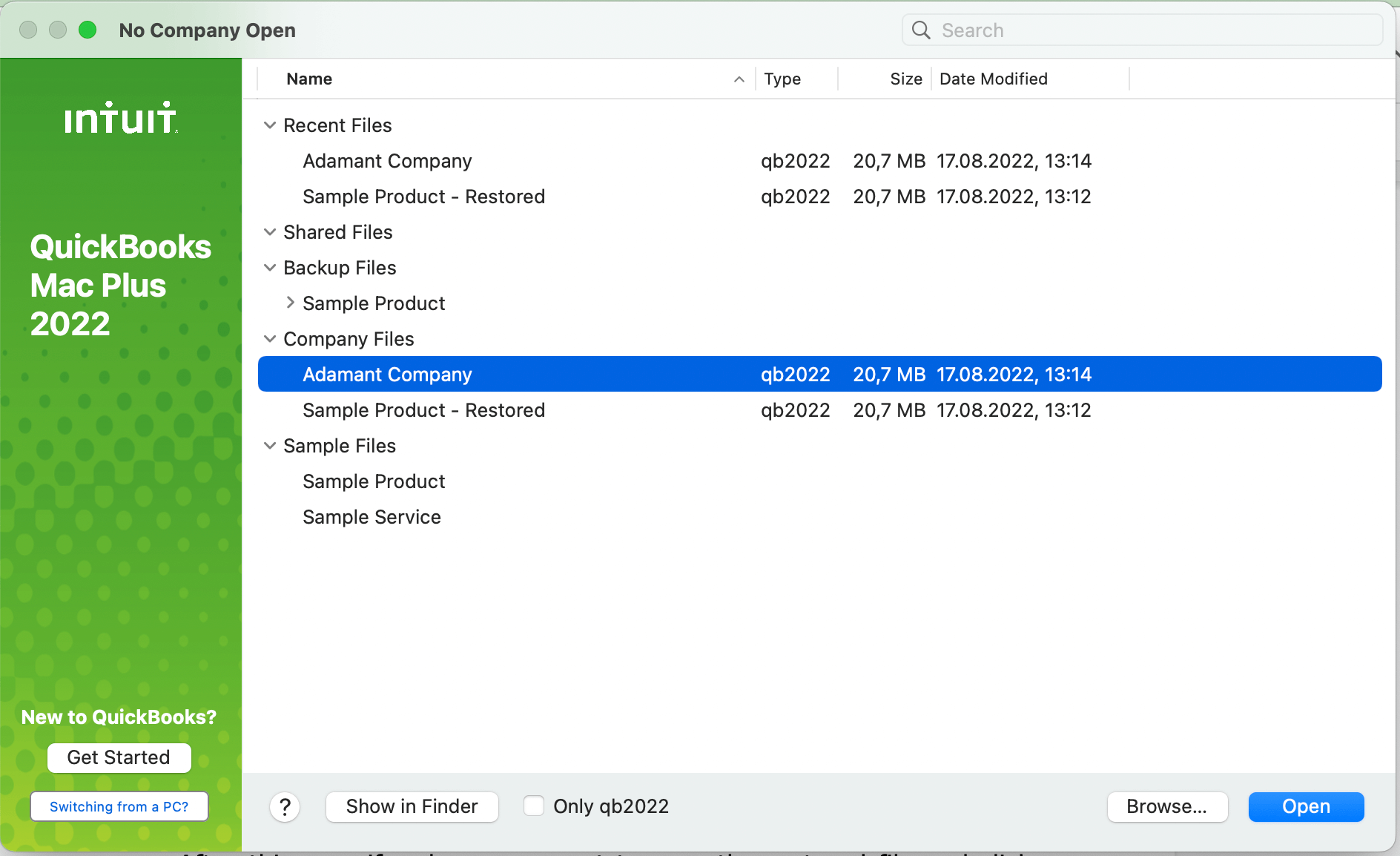The height and width of the screenshot is (856, 1400).
Task: Click the Show in Finder button
Action: (412, 806)
